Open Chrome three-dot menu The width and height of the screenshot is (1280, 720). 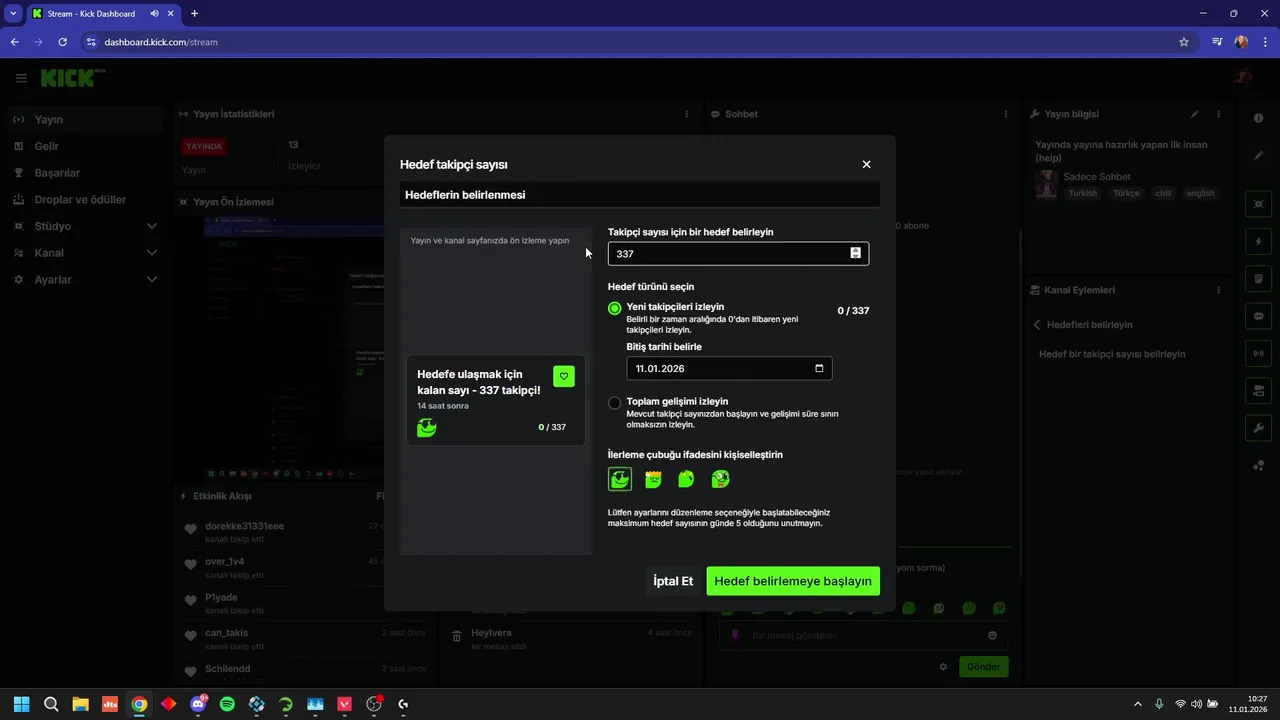click(1265, 42)
